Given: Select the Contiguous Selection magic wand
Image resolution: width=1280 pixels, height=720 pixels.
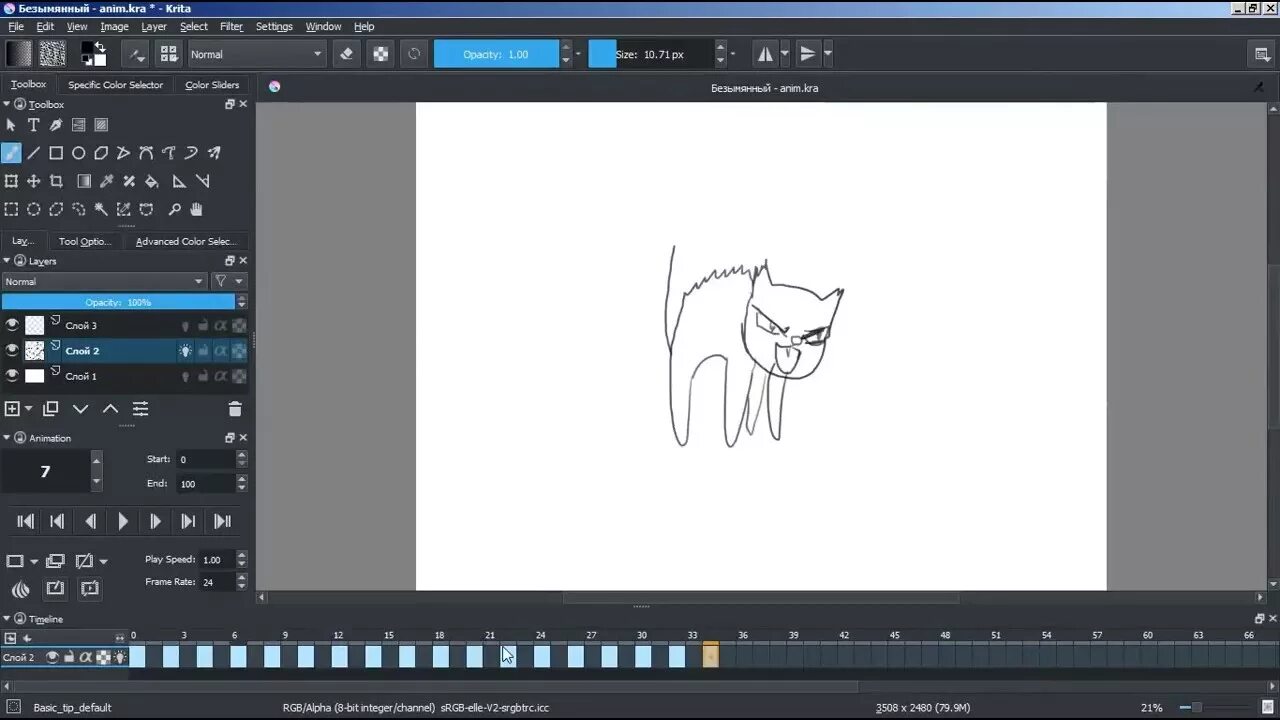Looking at the screenshot, I should [x=101, y=209].
